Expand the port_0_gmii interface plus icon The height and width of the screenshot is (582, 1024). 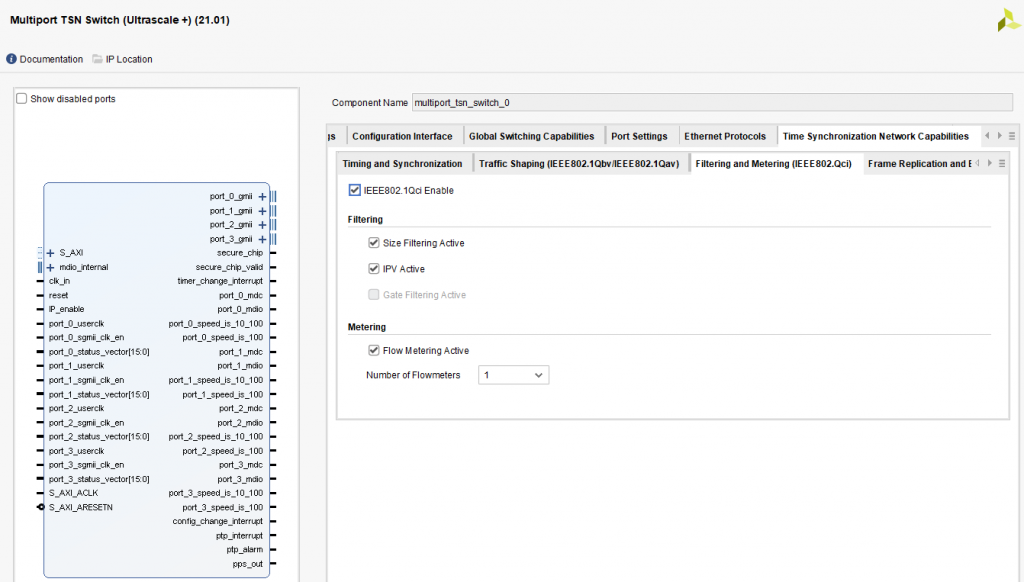(x=262, y=197)
